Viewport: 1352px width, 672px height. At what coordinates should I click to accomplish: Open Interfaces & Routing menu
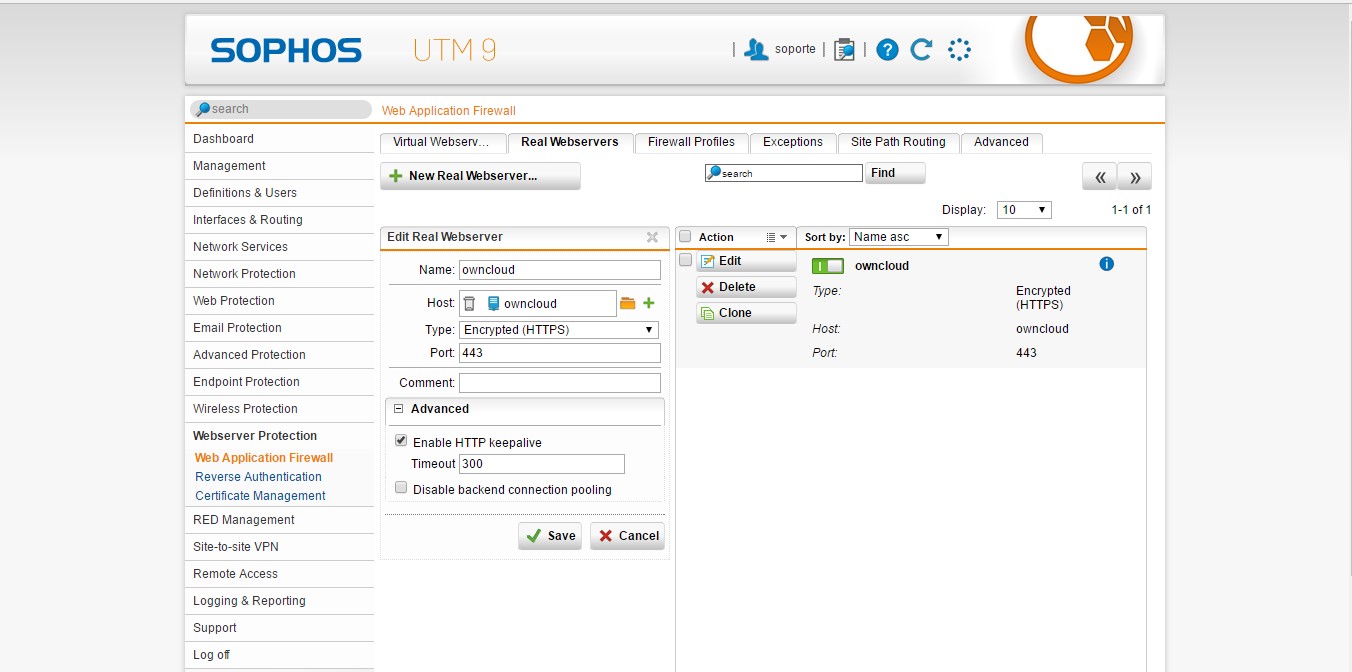pyautogui.click(x=279, y=220)
